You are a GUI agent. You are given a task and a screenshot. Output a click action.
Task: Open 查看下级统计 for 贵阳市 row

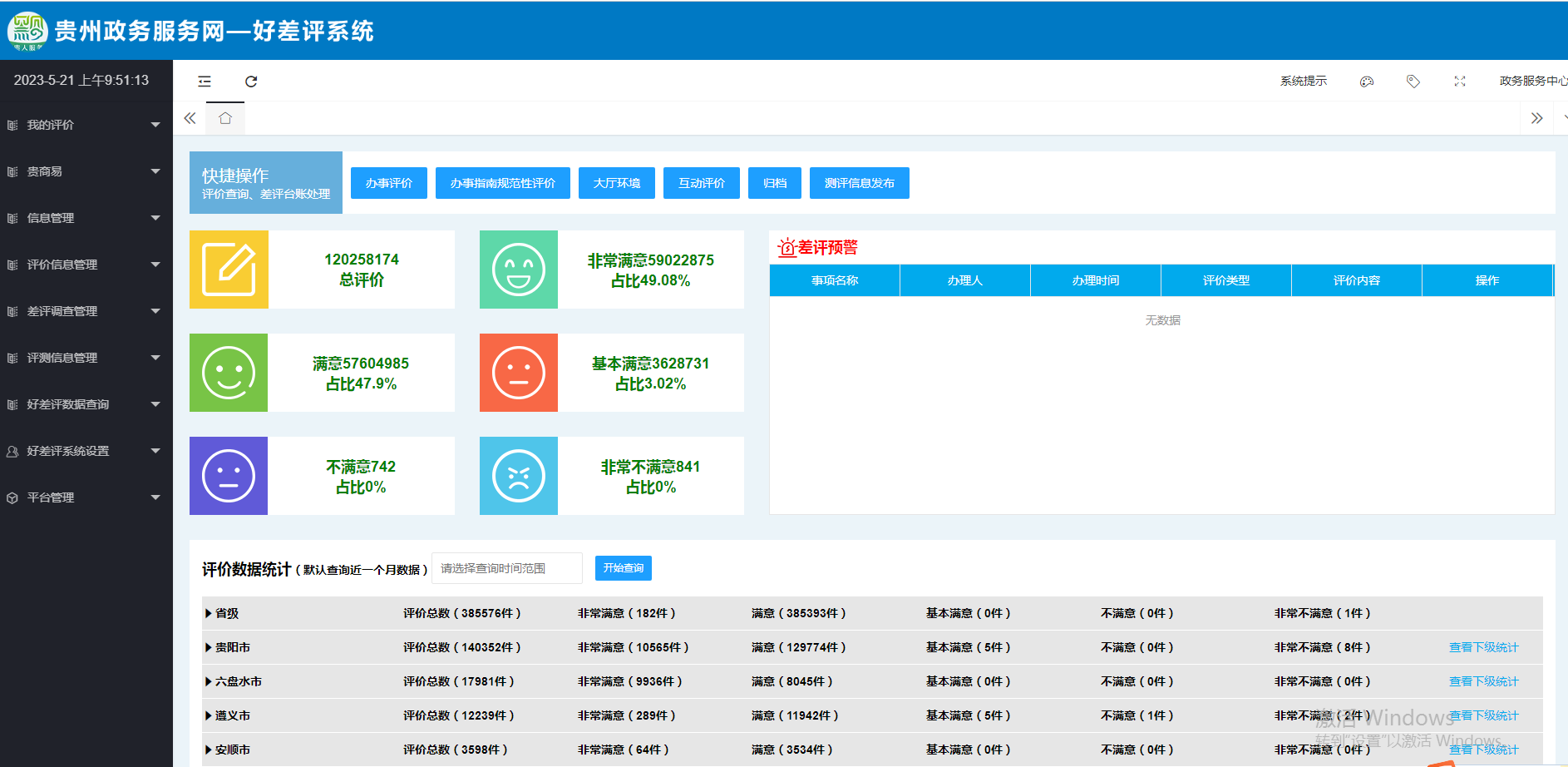point(1484,647)
